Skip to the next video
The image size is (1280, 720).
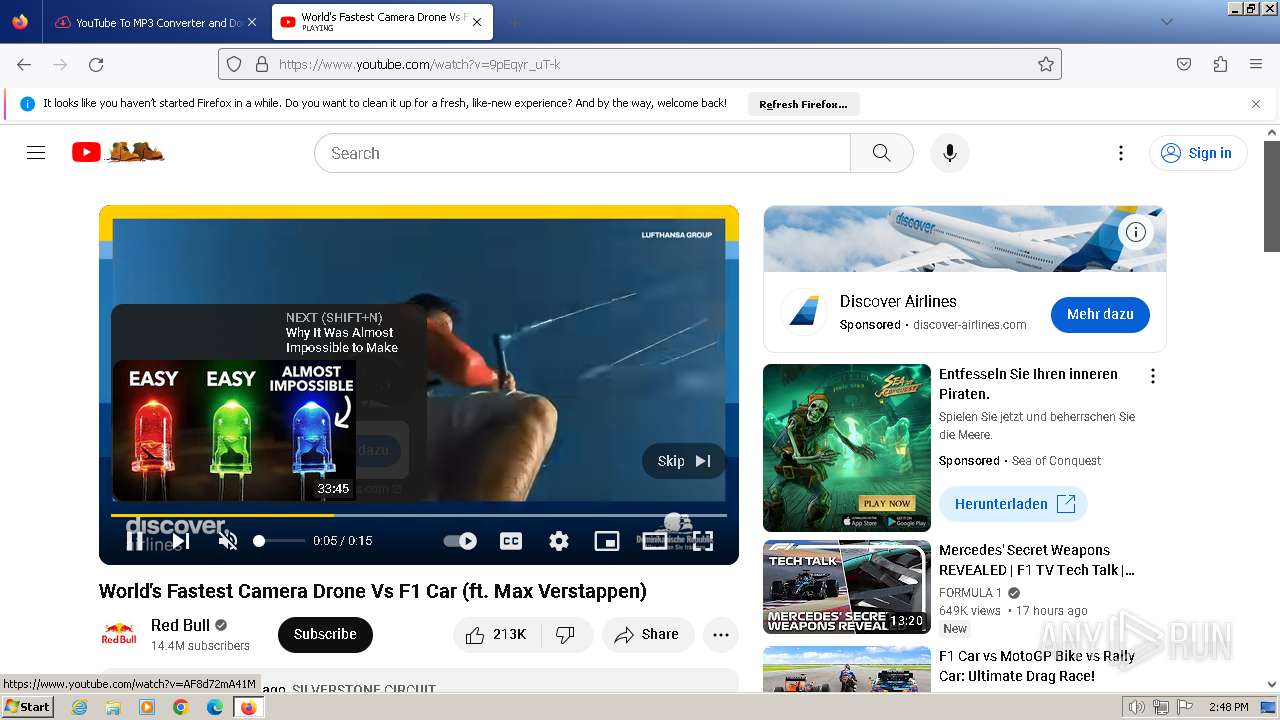pos(180,541)
